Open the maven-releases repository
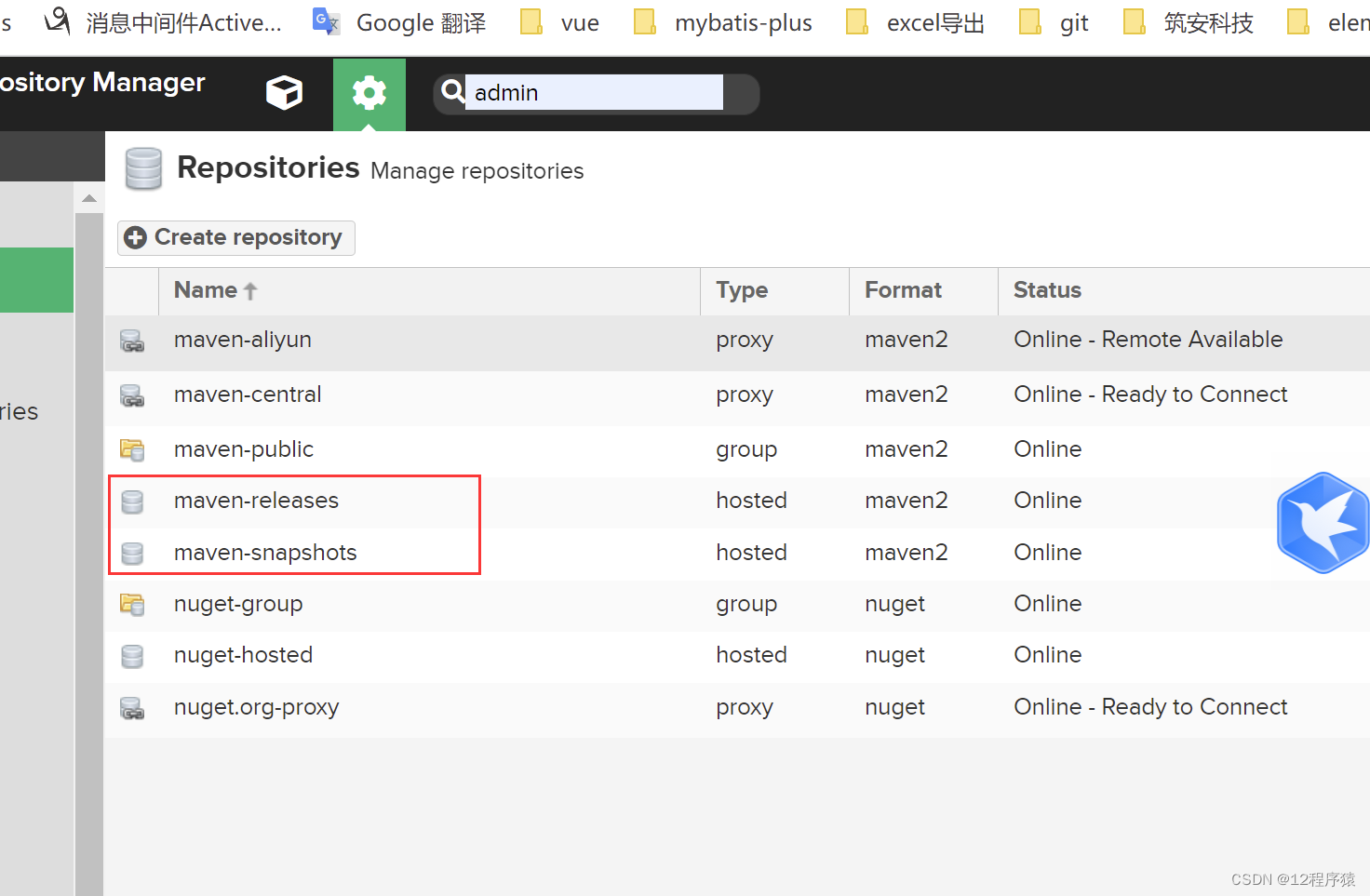Image resolution: width=1370 pixels, height=896 pixels. (256, 501)
